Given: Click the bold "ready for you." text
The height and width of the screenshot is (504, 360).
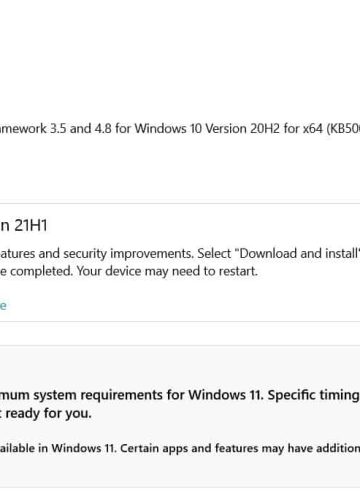Looking at the screenshot, I should click(48, 413).
